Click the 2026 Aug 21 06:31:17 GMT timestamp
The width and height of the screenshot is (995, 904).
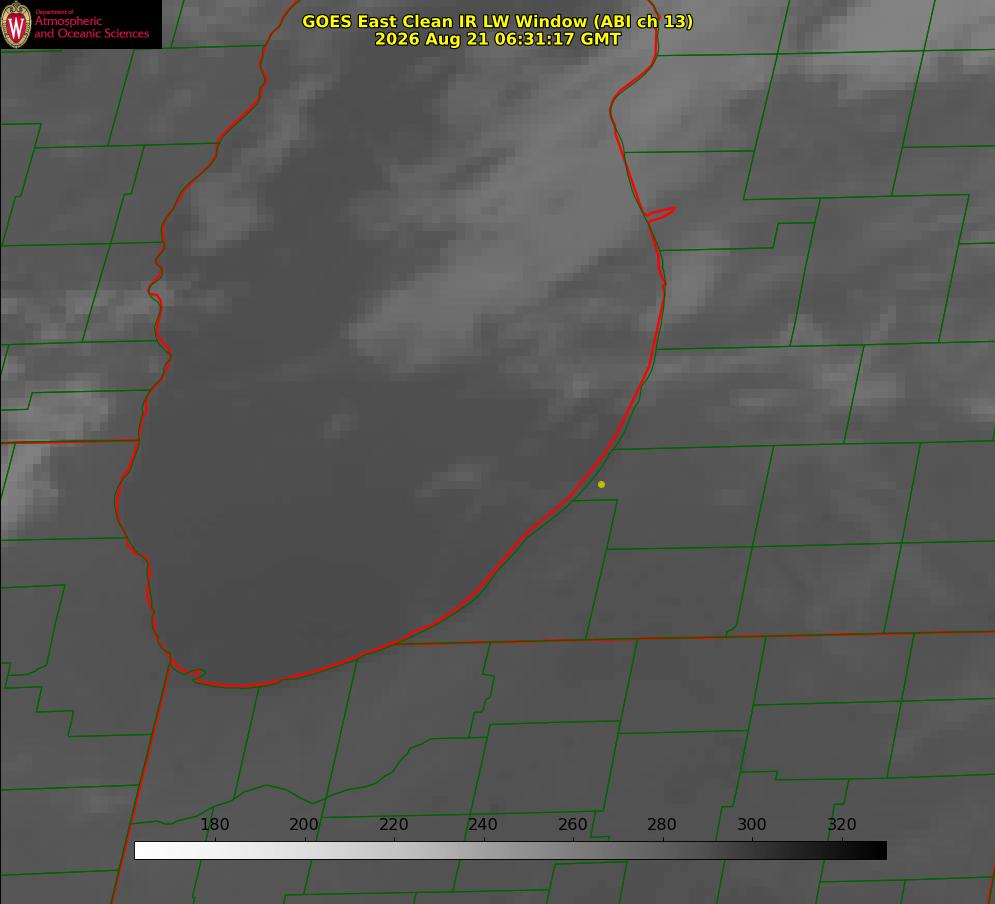coord(497,39)
